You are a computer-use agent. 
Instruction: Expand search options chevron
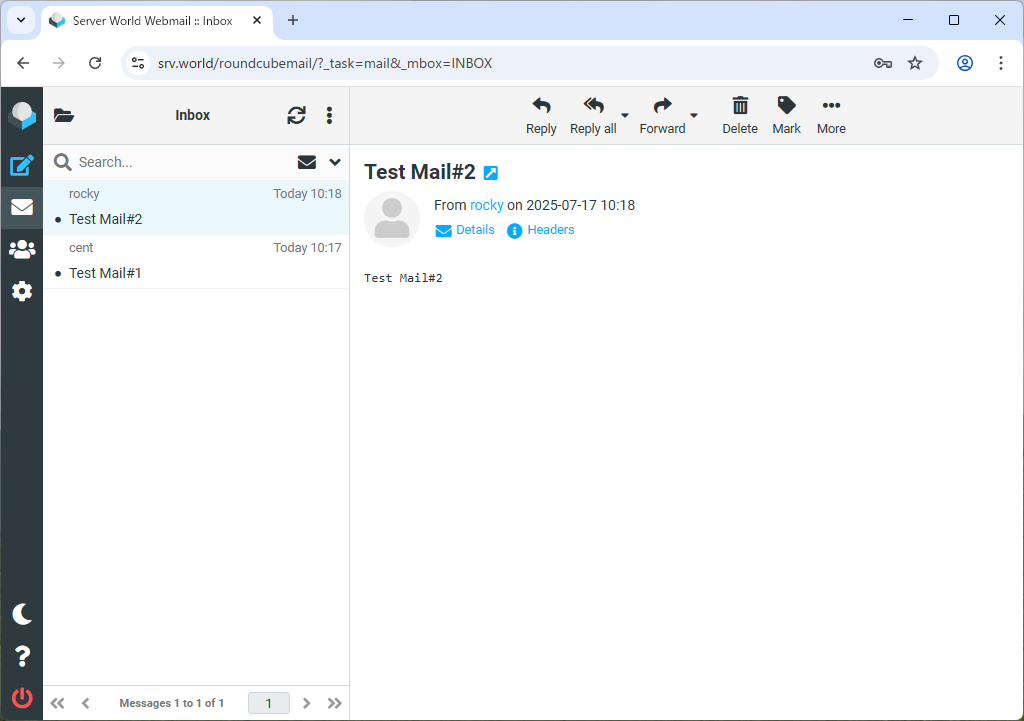tap(335, 162)
